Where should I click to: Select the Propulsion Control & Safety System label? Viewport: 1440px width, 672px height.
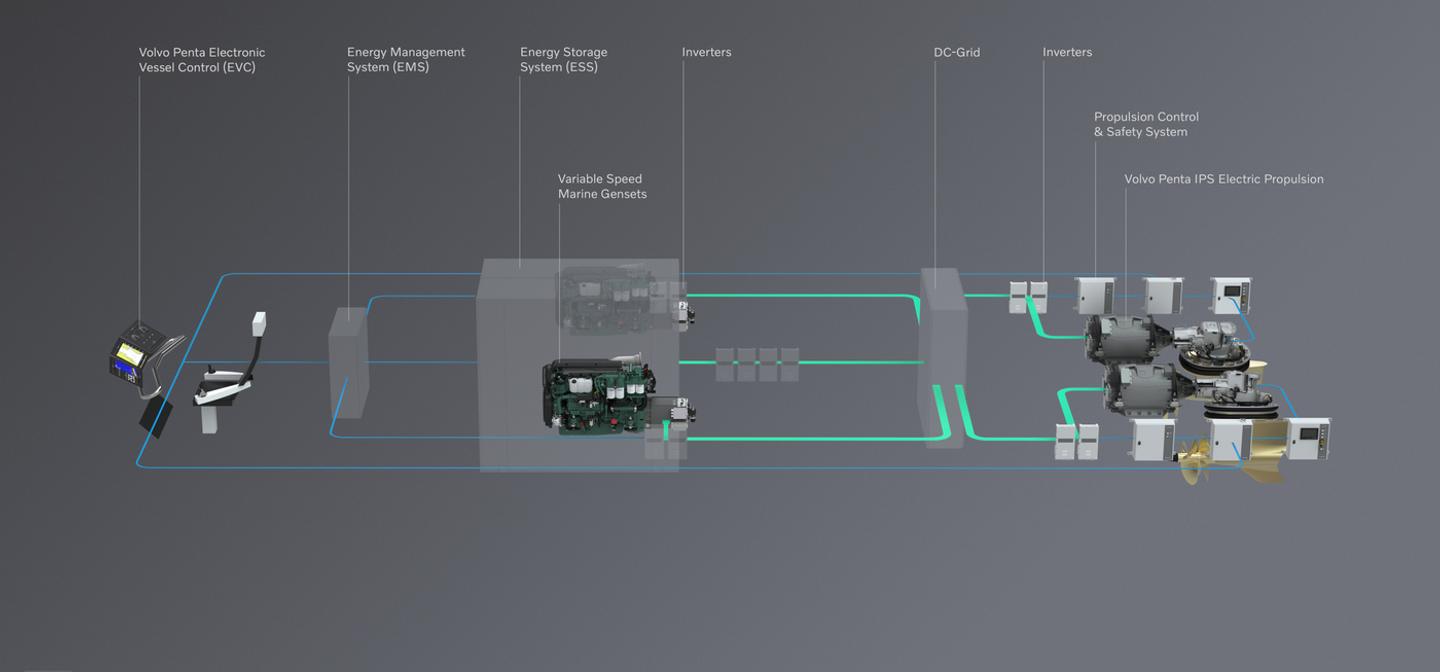1146,124
